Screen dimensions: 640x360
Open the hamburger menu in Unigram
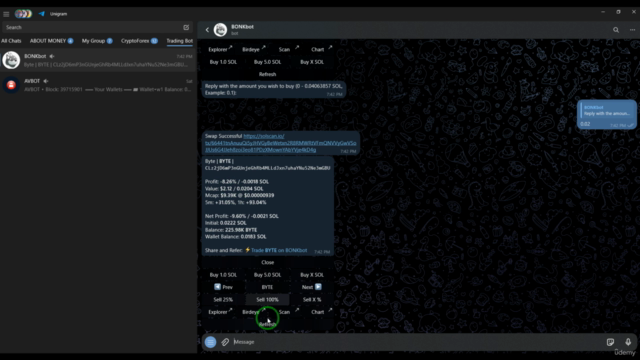click(6, 14)
